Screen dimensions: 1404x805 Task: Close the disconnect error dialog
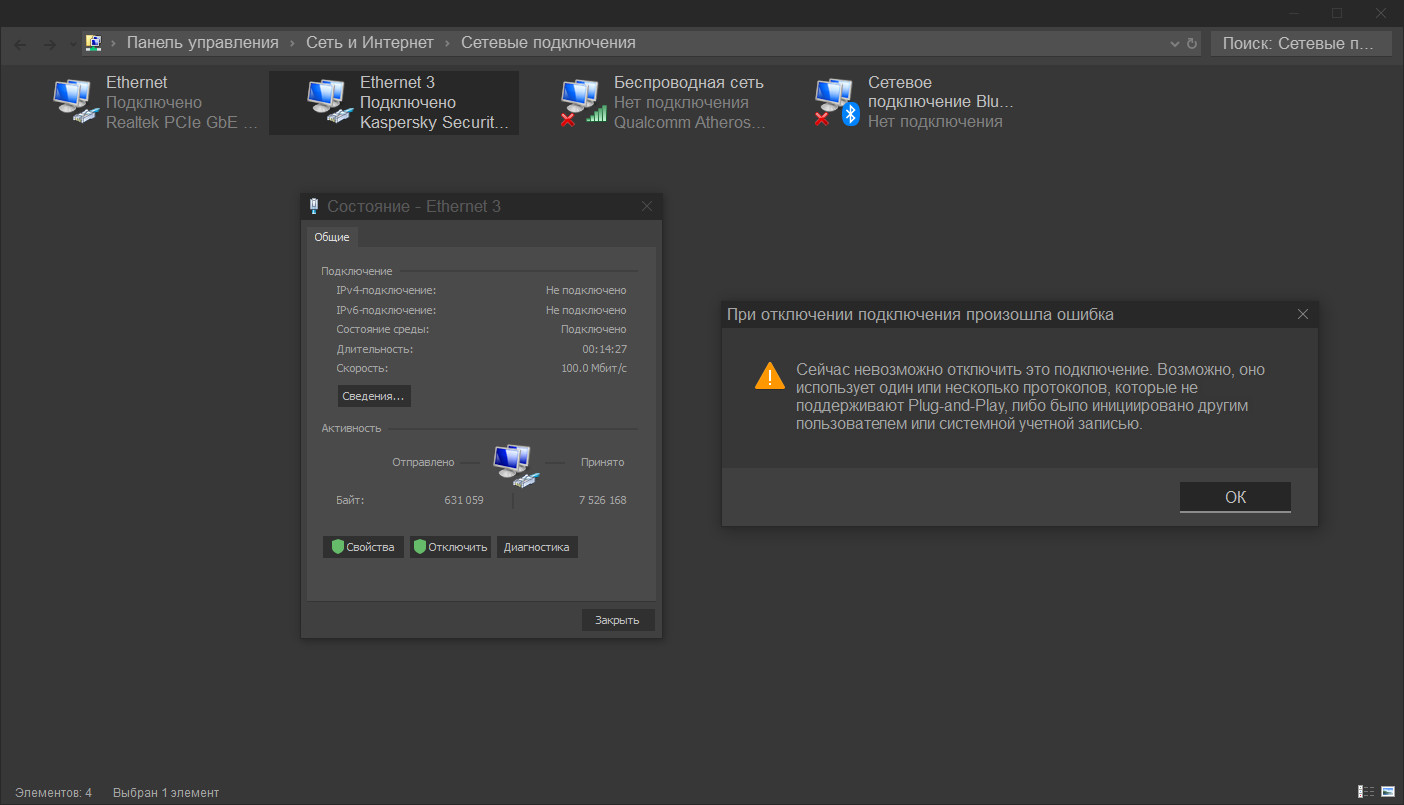pyautogui.click(x=1302, y=314)
